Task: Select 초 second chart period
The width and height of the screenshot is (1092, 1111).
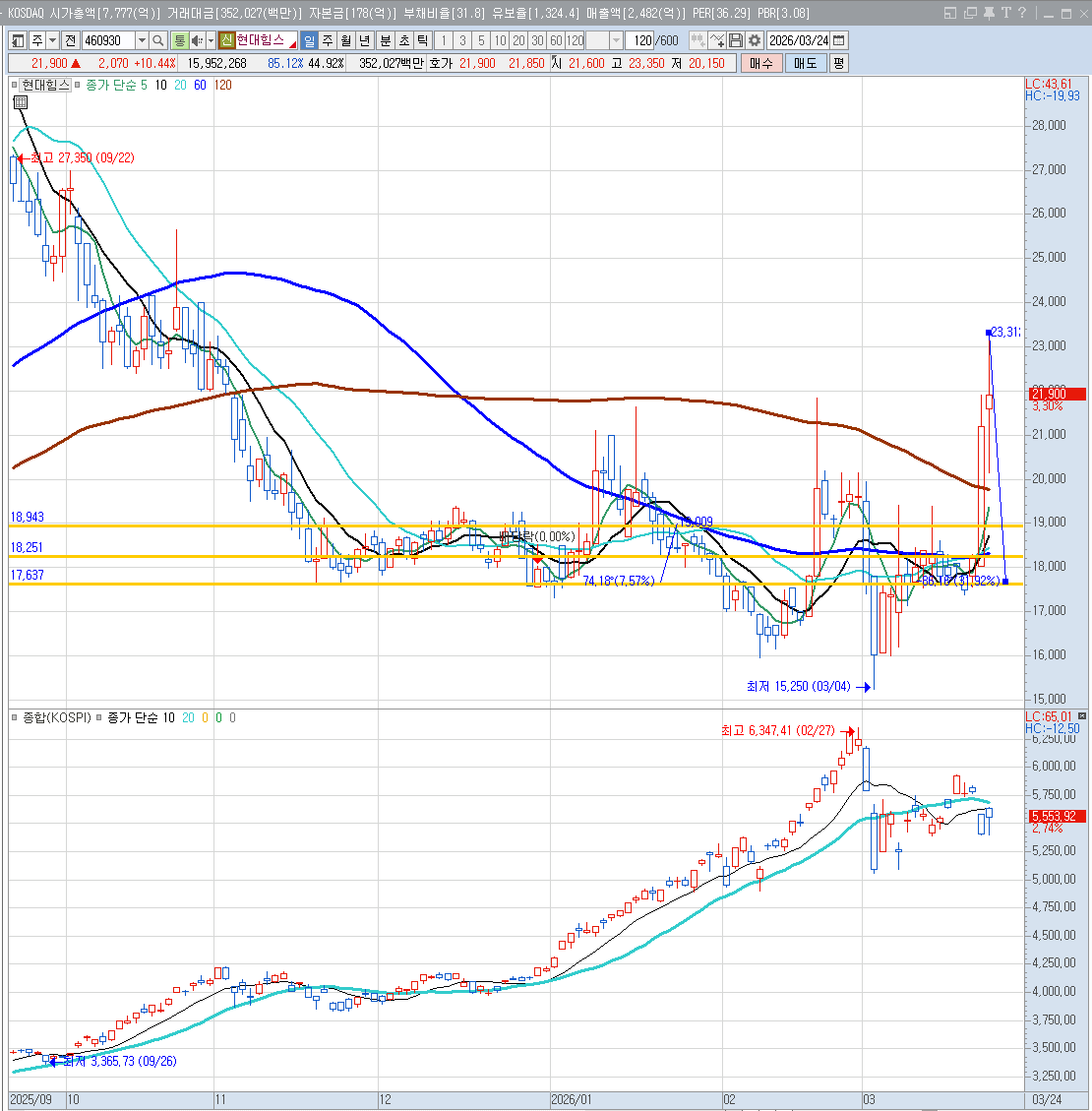Action: tap(403, 40)
